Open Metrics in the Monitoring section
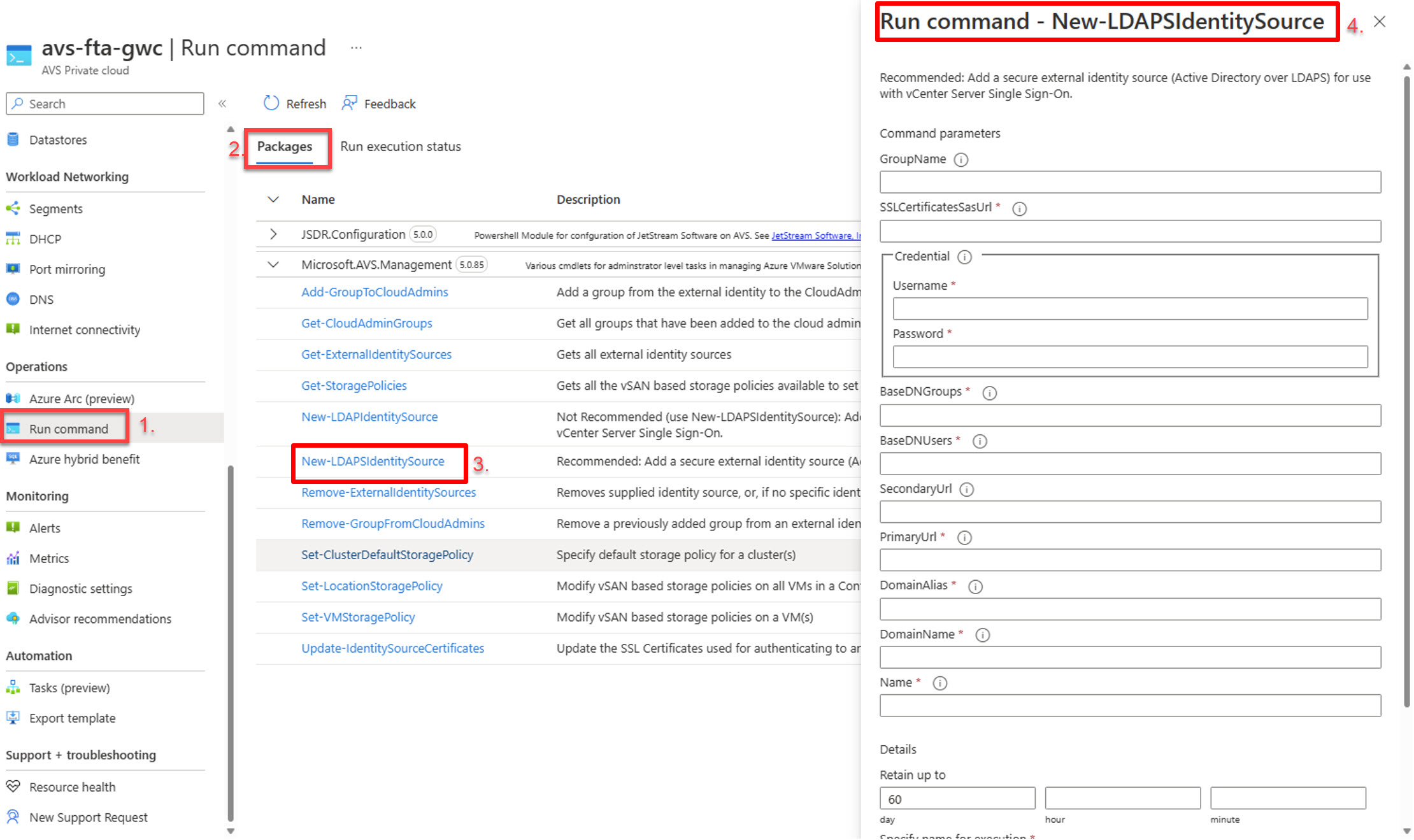Screen dimensions: 1414x840 [x=48, y=559]
